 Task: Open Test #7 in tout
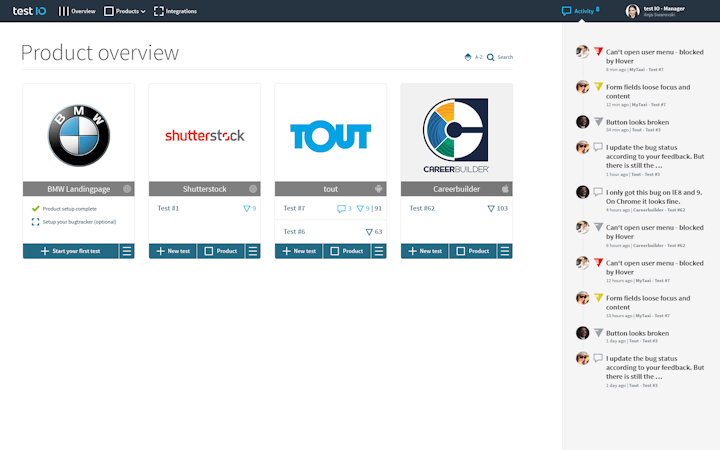pos(294,208)
